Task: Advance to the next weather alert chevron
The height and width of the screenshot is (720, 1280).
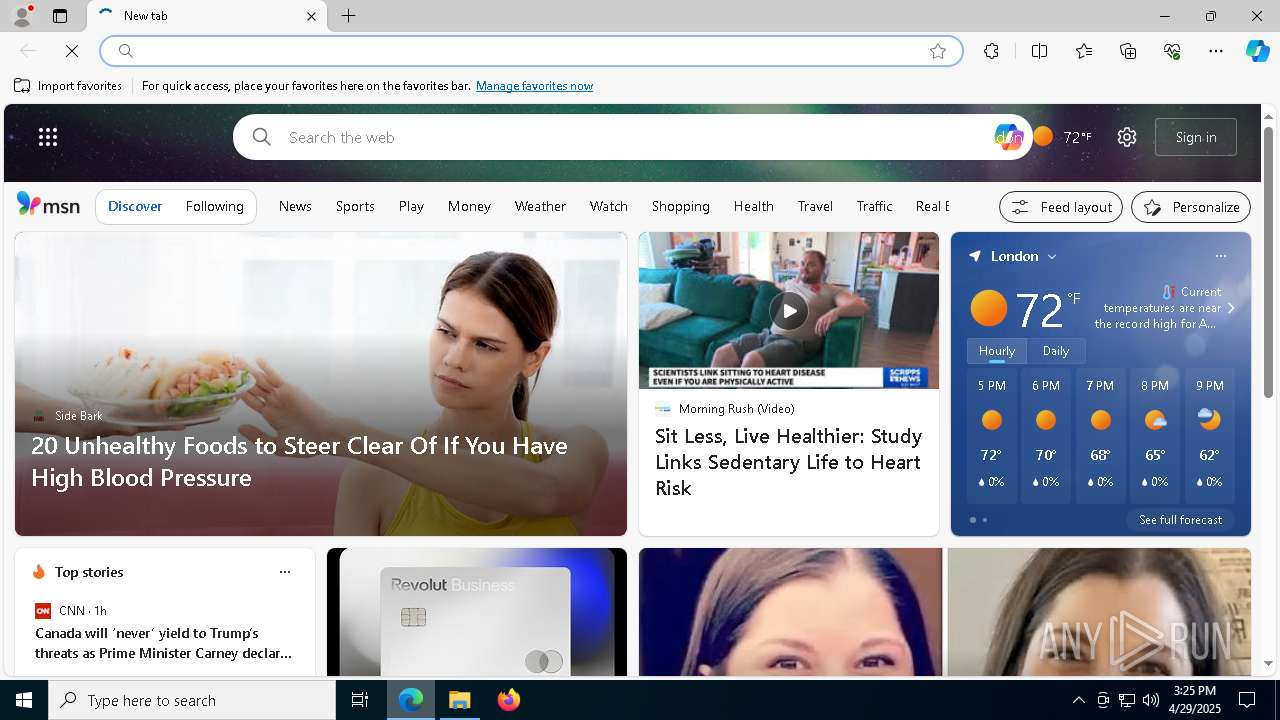Action: (1231, 308)
